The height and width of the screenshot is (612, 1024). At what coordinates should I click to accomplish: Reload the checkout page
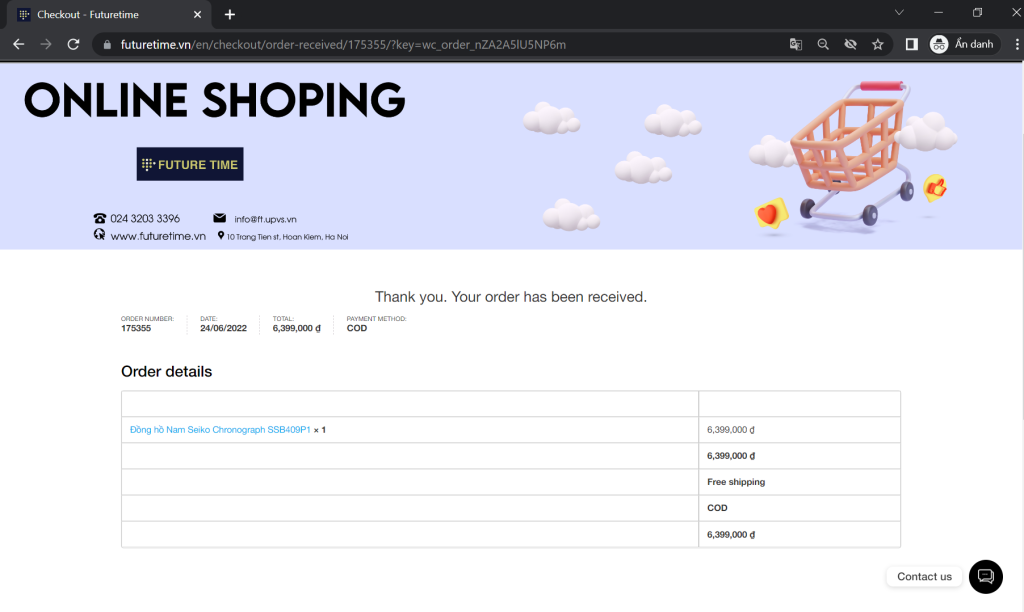[73, 44]
